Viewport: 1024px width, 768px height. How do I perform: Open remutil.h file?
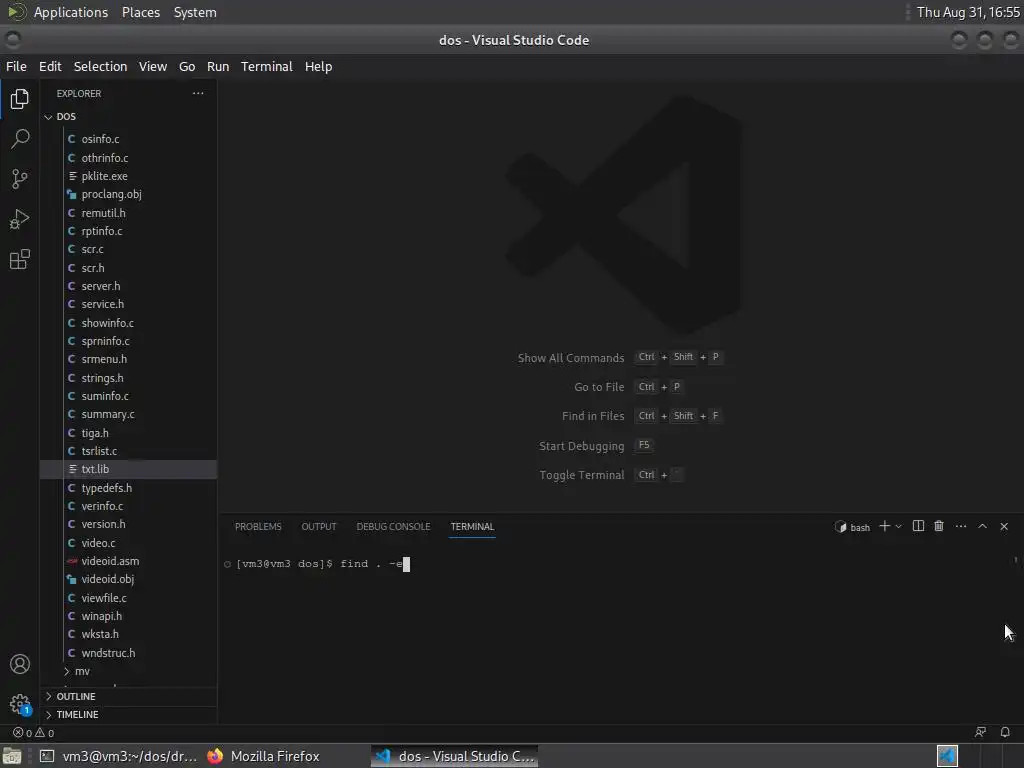click(x=128, y=213)
